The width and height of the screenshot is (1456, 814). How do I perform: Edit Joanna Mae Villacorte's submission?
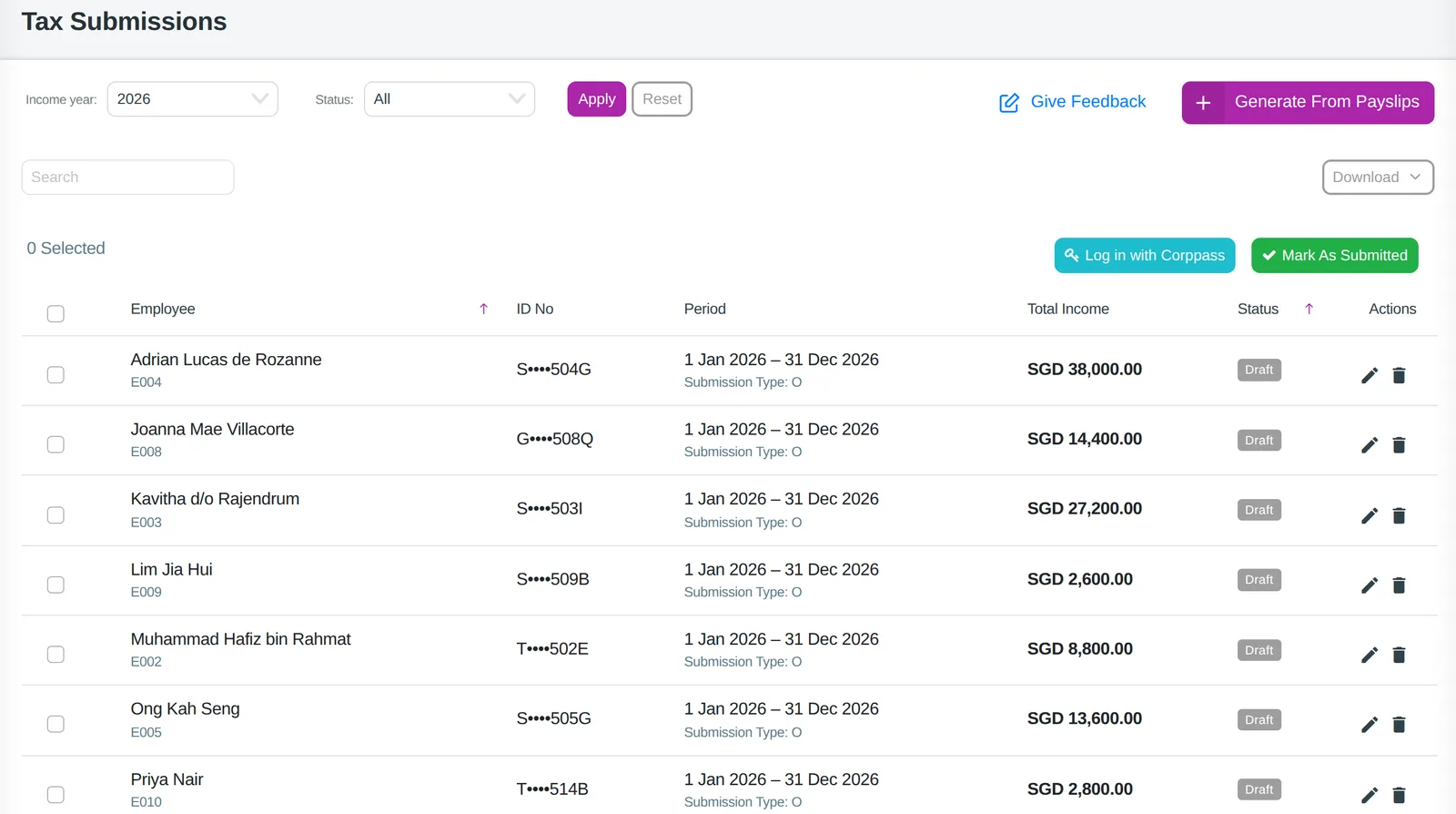click(x=1369, y=445)
